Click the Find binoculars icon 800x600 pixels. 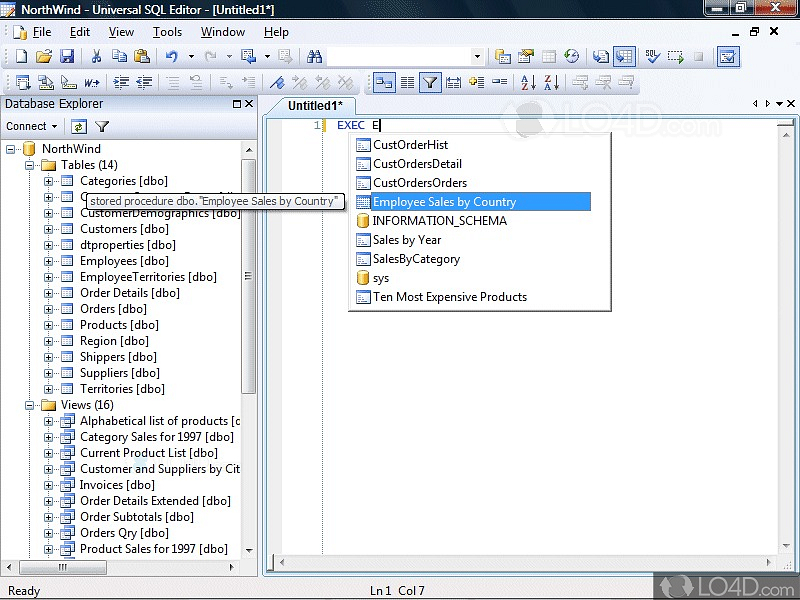[315, 57]
